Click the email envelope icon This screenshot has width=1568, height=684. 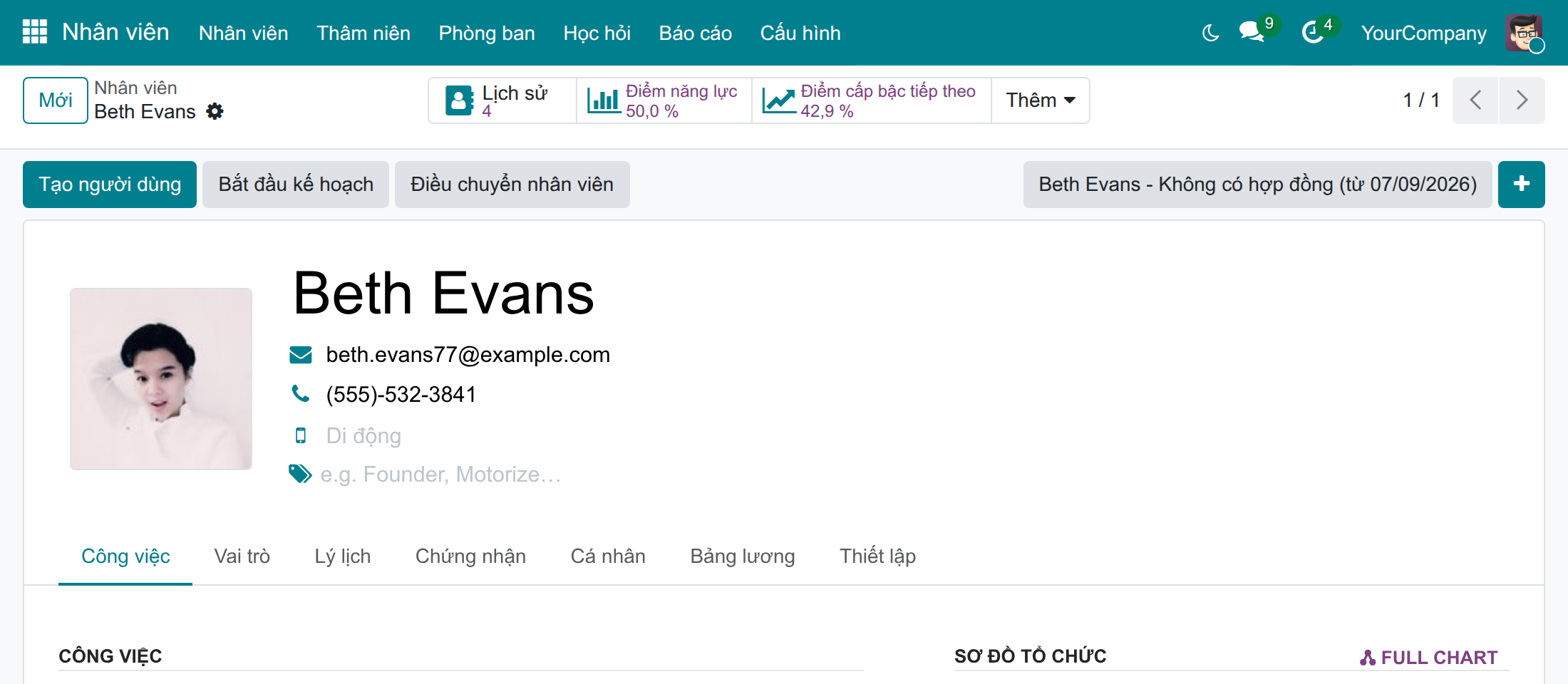coord(301,355)
